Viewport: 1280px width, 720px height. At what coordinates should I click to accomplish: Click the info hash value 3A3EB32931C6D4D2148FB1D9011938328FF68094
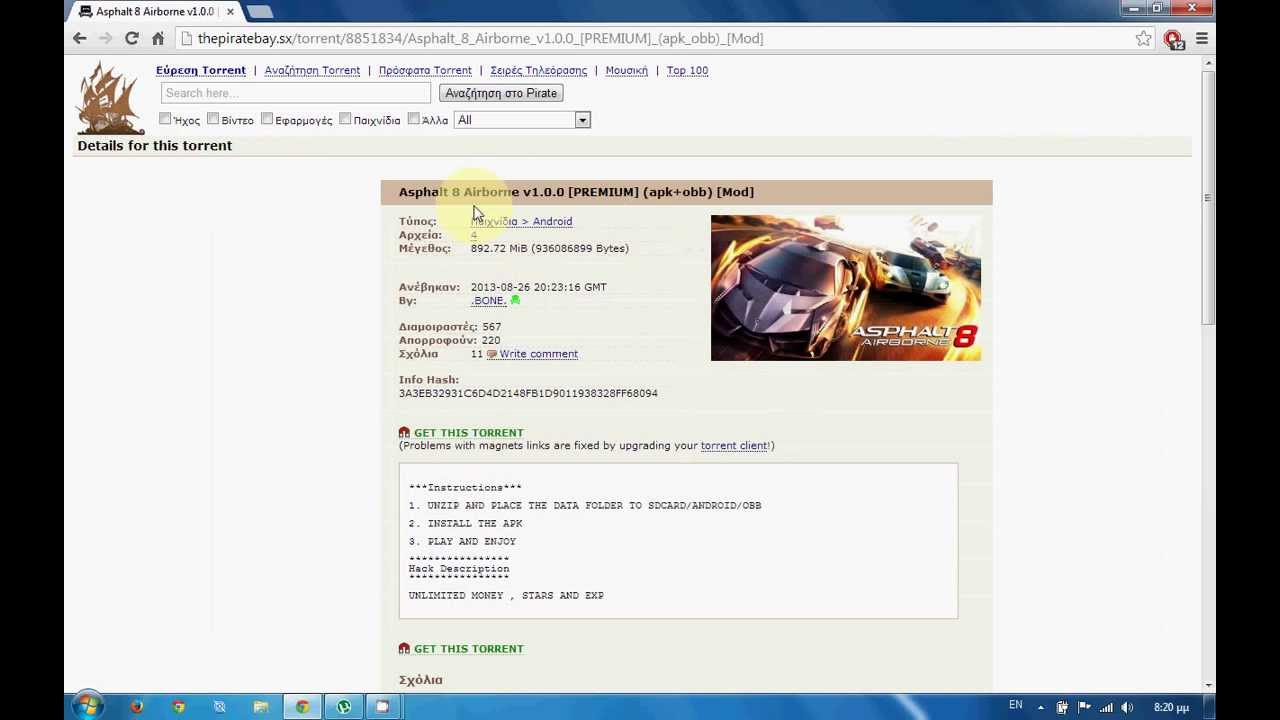coord(528,393)
